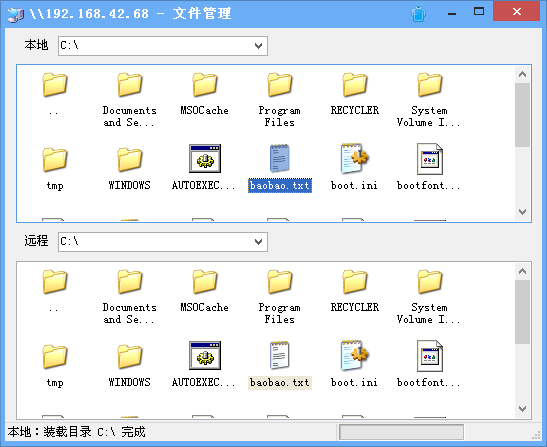This screenshot has height=447, width=547.
Task: Select remote boot.ini file icon
Action: [x=354, y=356]
